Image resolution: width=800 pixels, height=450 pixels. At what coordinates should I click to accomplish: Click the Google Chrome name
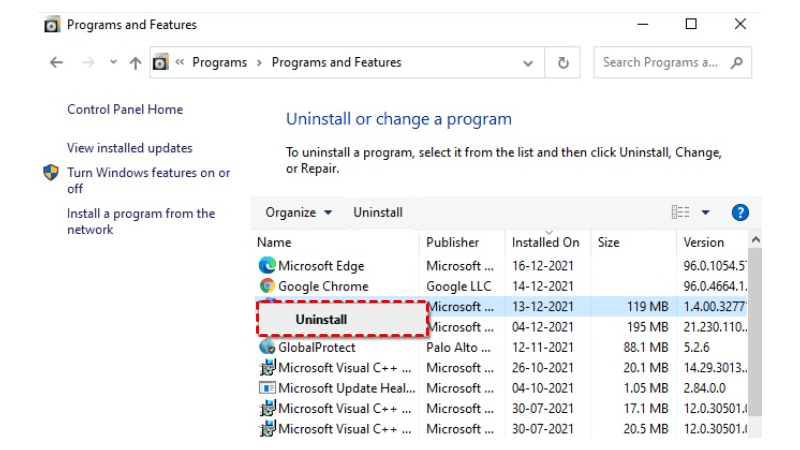[323, 286]
